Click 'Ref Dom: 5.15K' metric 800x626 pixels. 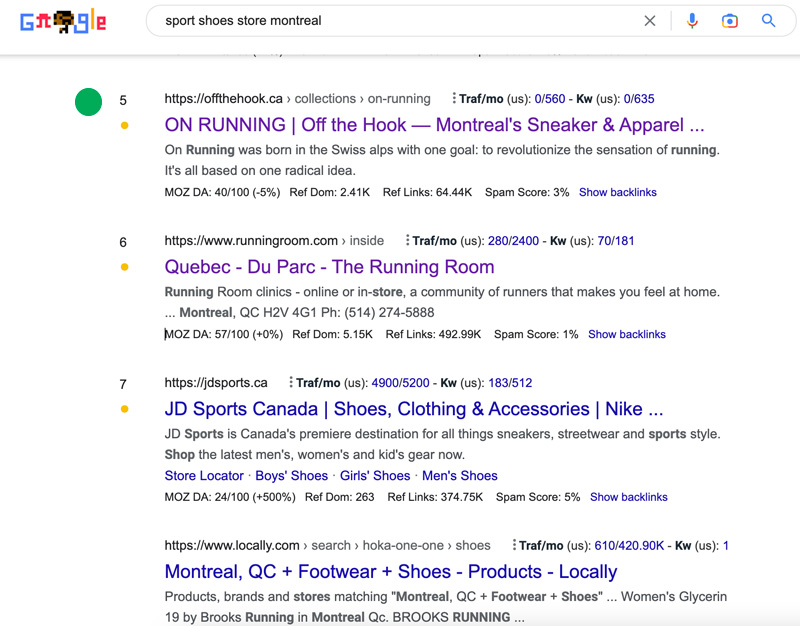(x=332, y=334)
